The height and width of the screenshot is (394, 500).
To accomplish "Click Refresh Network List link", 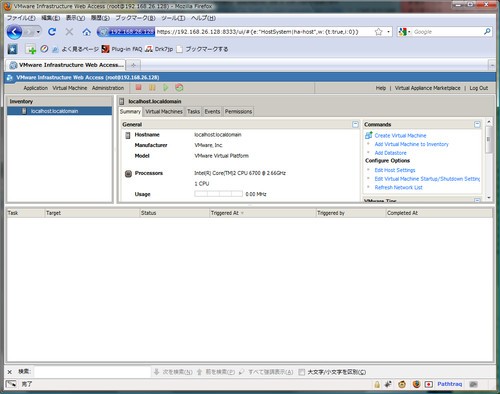I will pyautogui.click(x=399, y=187).
